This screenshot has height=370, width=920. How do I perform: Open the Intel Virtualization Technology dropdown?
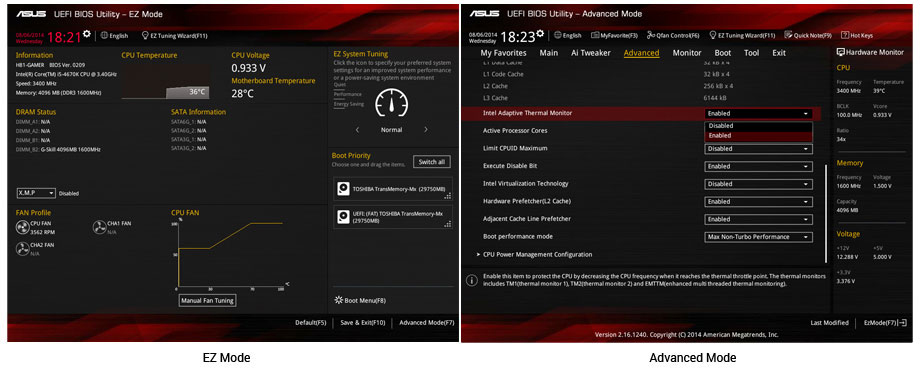click(x=758, y=184)
